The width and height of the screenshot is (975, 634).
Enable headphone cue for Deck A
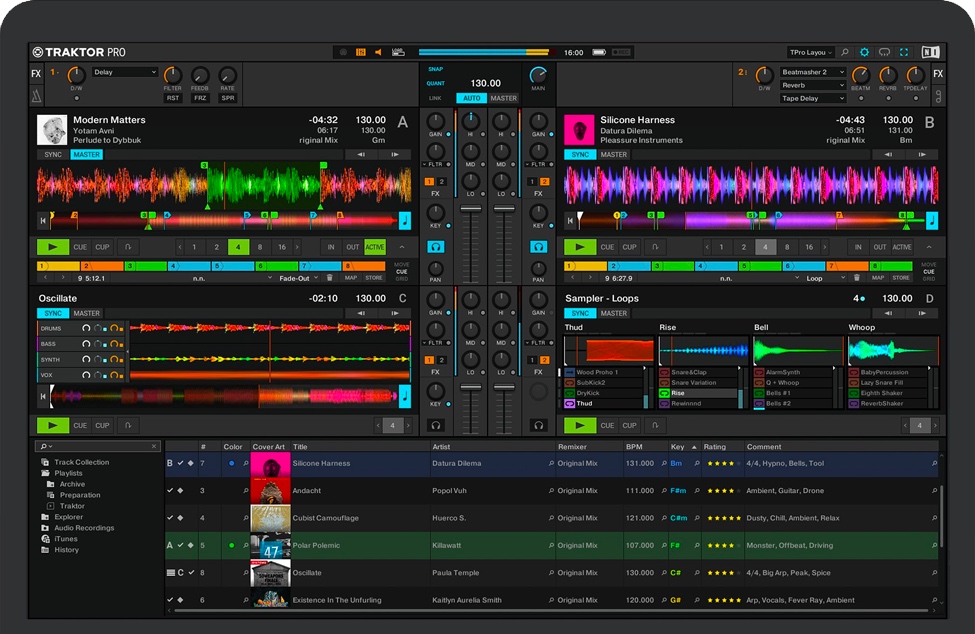[x=435, y=247]
